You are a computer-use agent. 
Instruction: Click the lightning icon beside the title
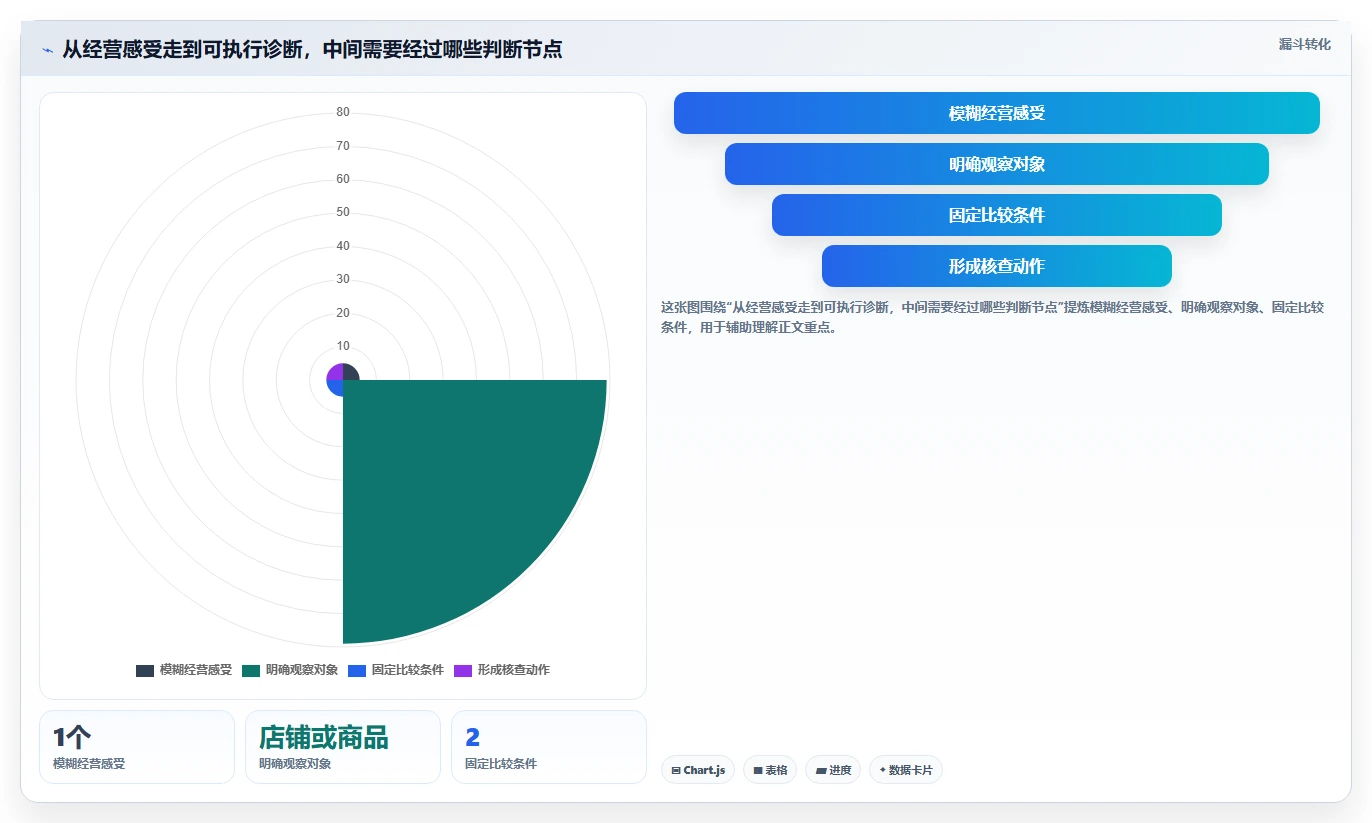coord(47,50)
